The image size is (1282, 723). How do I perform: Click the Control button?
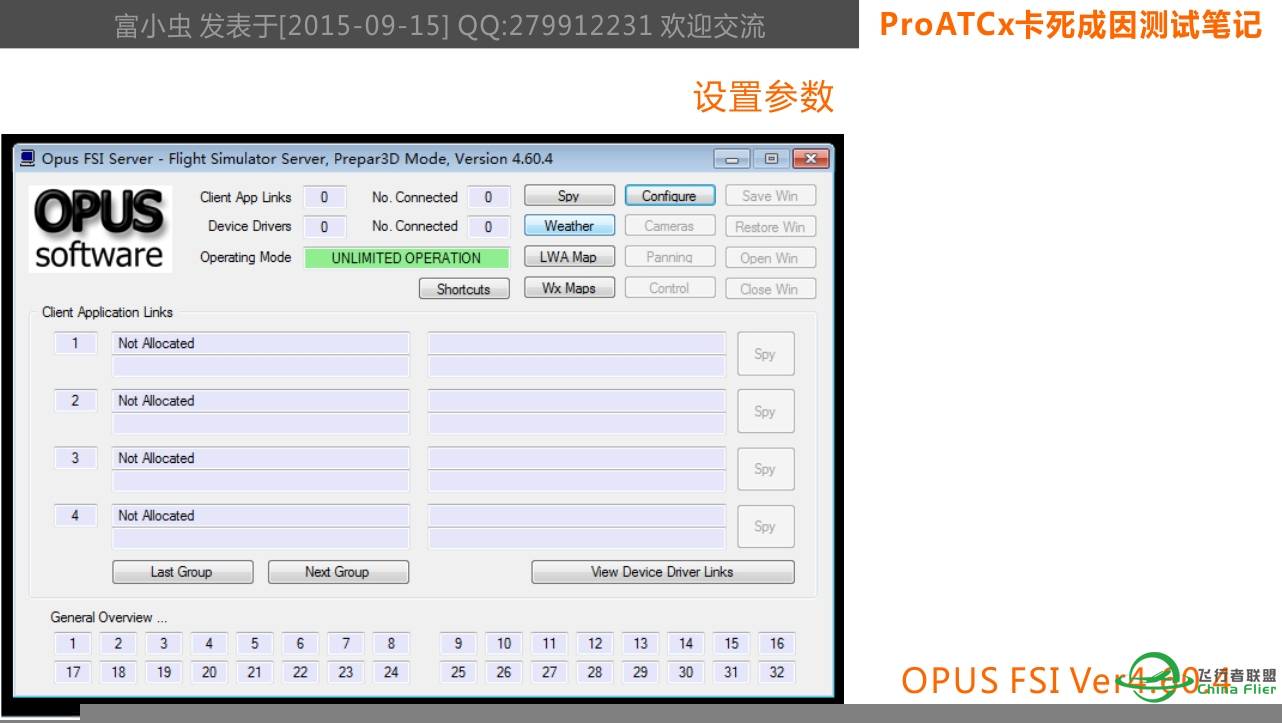point(670,288)
